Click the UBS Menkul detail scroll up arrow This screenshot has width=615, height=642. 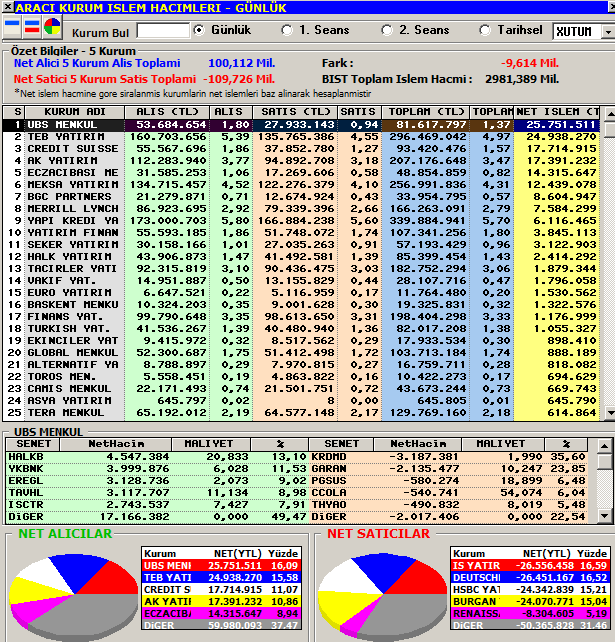[604, 445]
